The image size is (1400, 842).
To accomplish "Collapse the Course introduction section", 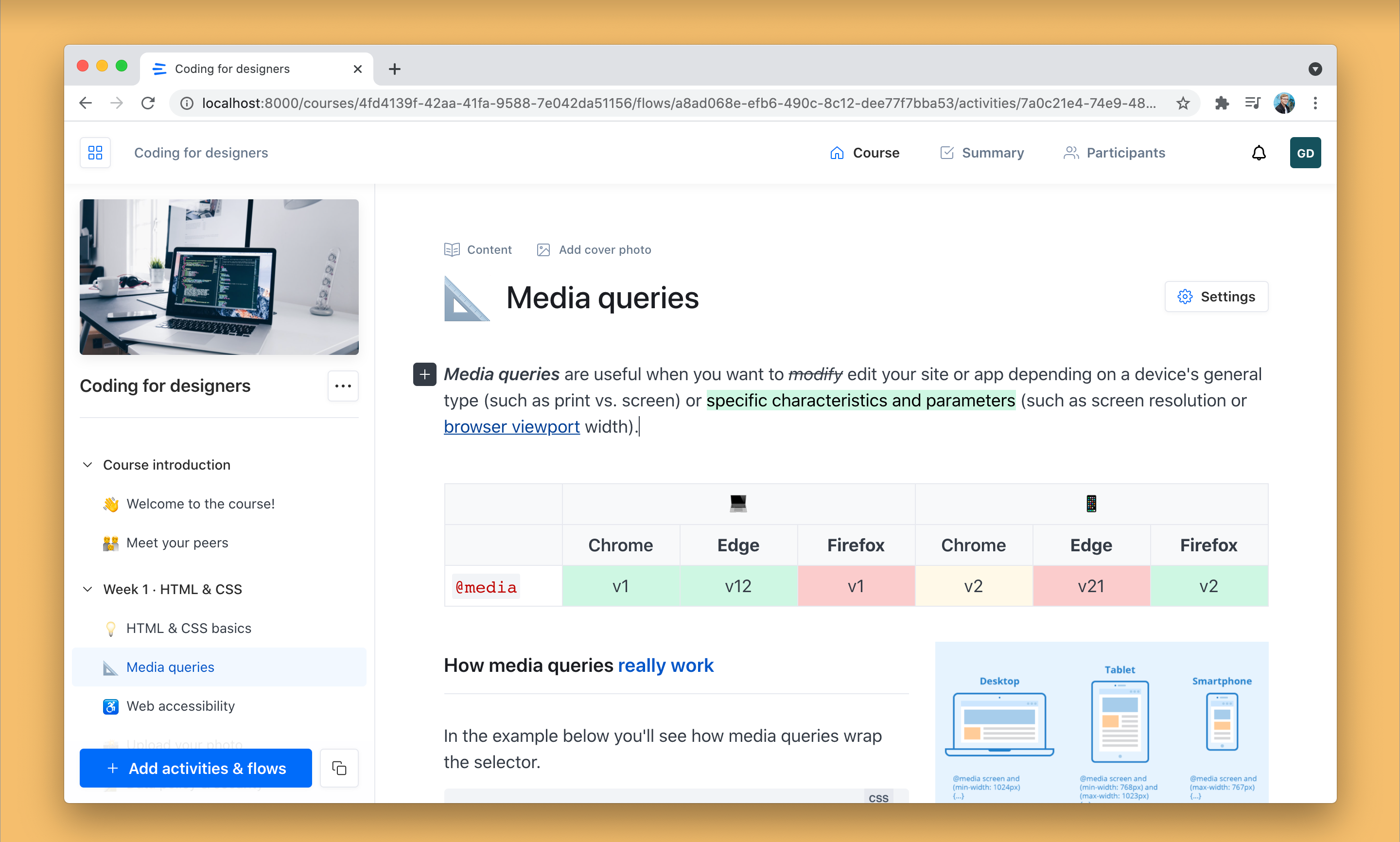I will [87, 465].
